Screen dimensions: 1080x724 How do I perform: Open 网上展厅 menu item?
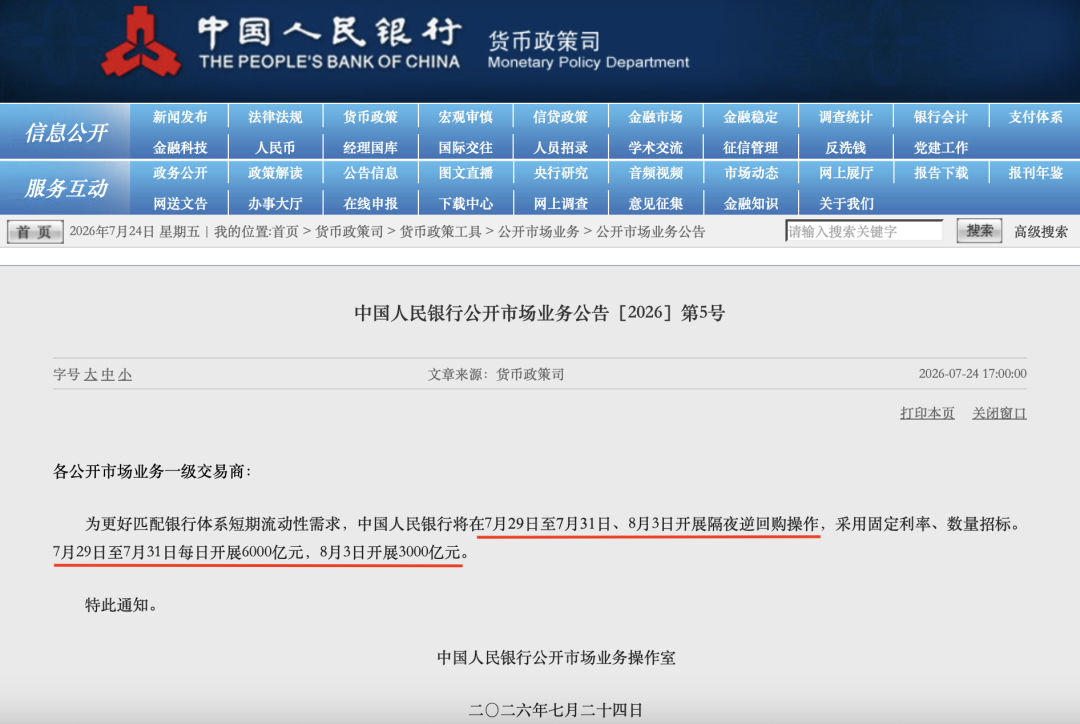(846, 173)
